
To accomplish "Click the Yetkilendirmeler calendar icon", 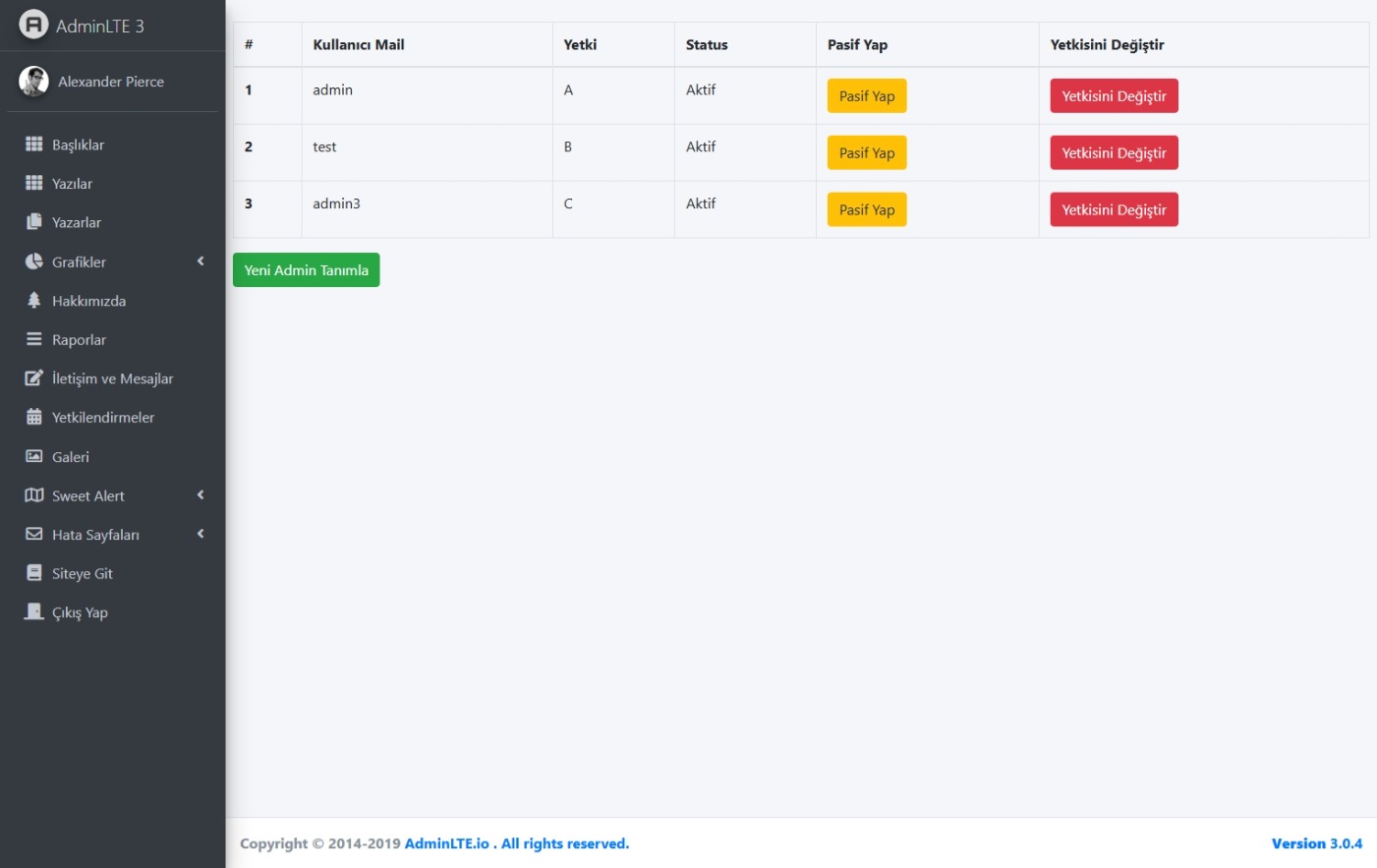I will click(33, 417).
